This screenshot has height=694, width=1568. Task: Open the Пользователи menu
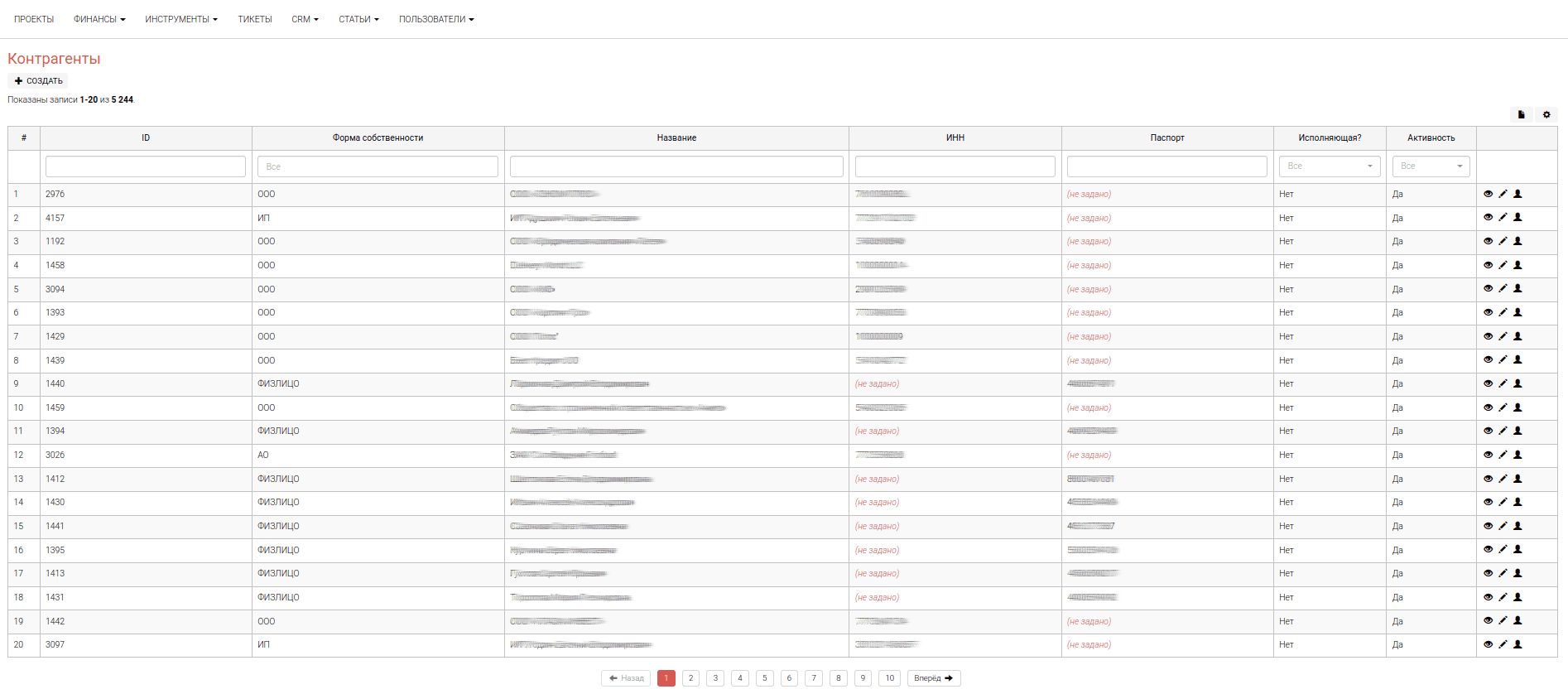(x=436, y=19)
